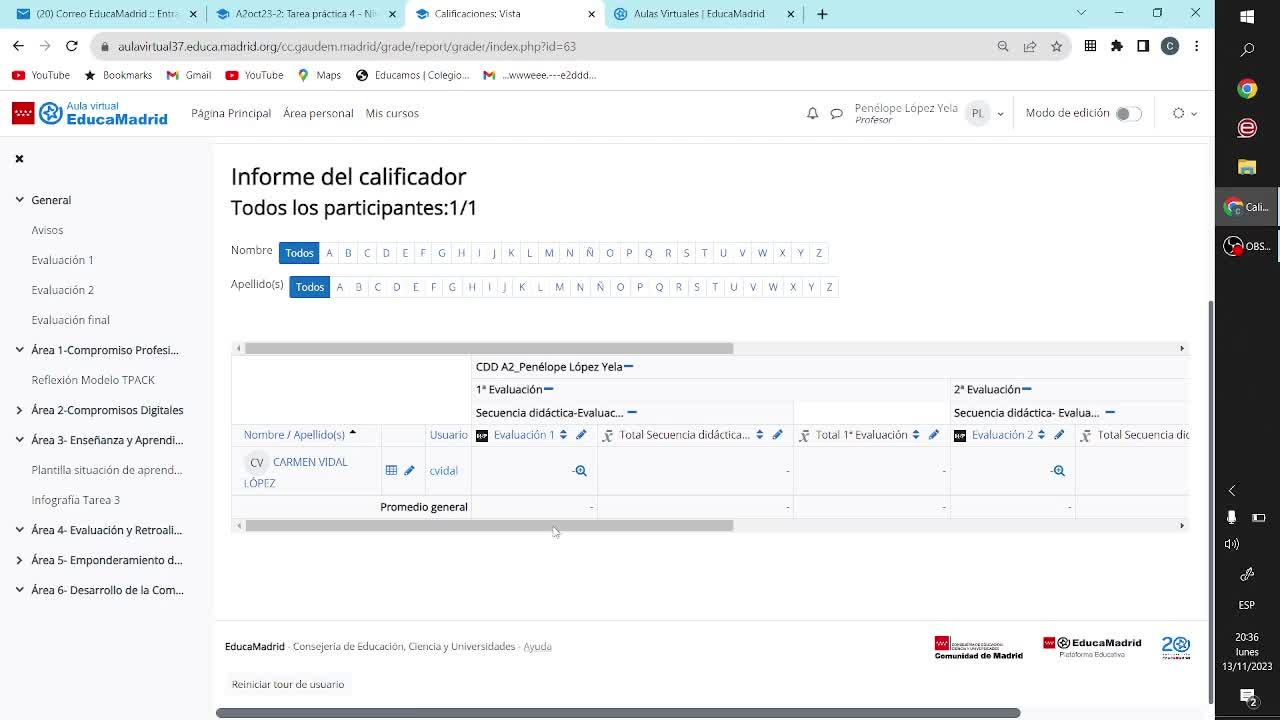This screenshot has height=720, width=1280.
Task: Collapse the 1ª Evaluación category
Action: 548,390
